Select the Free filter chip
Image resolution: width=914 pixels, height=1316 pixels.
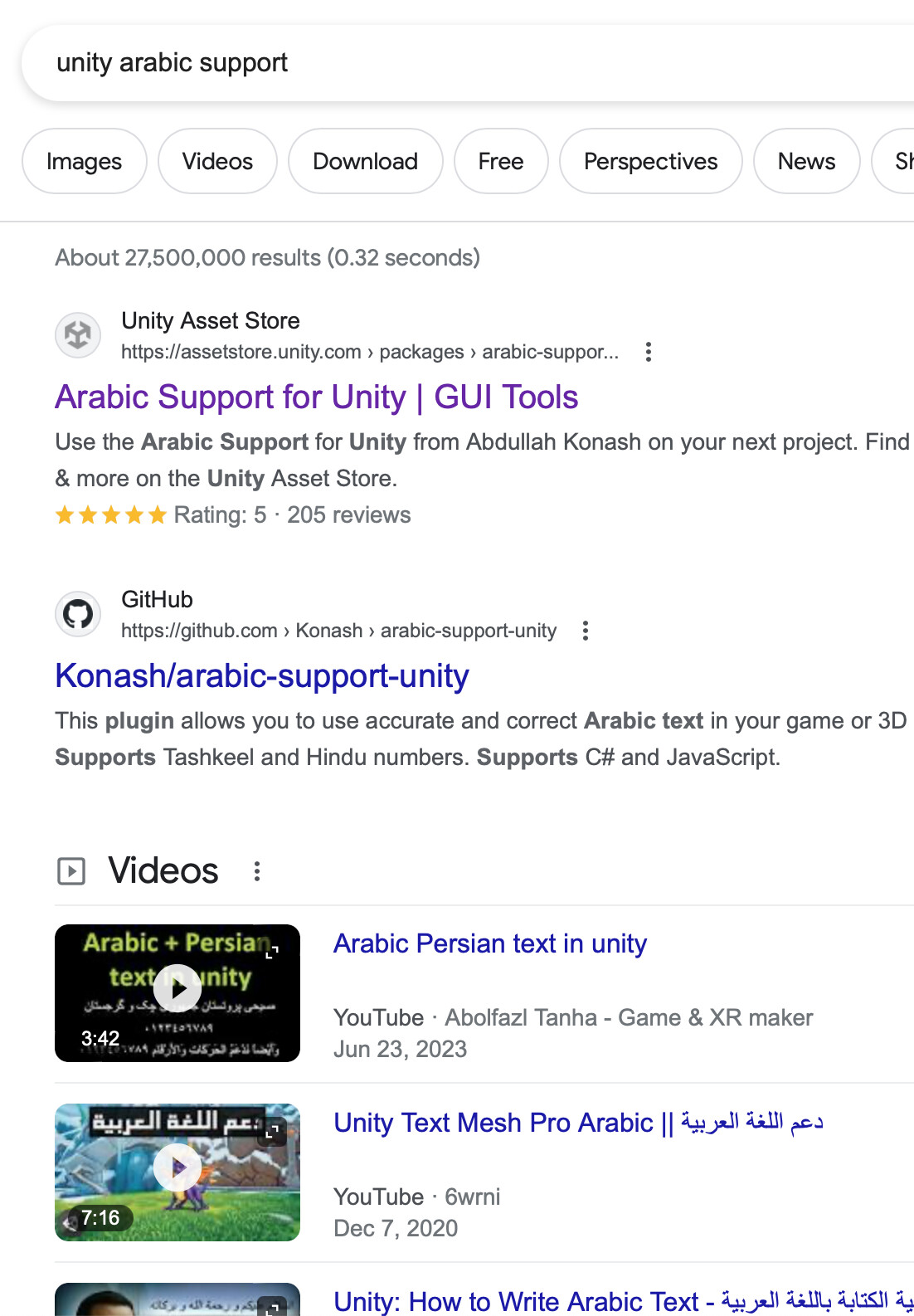click(501, 161)
